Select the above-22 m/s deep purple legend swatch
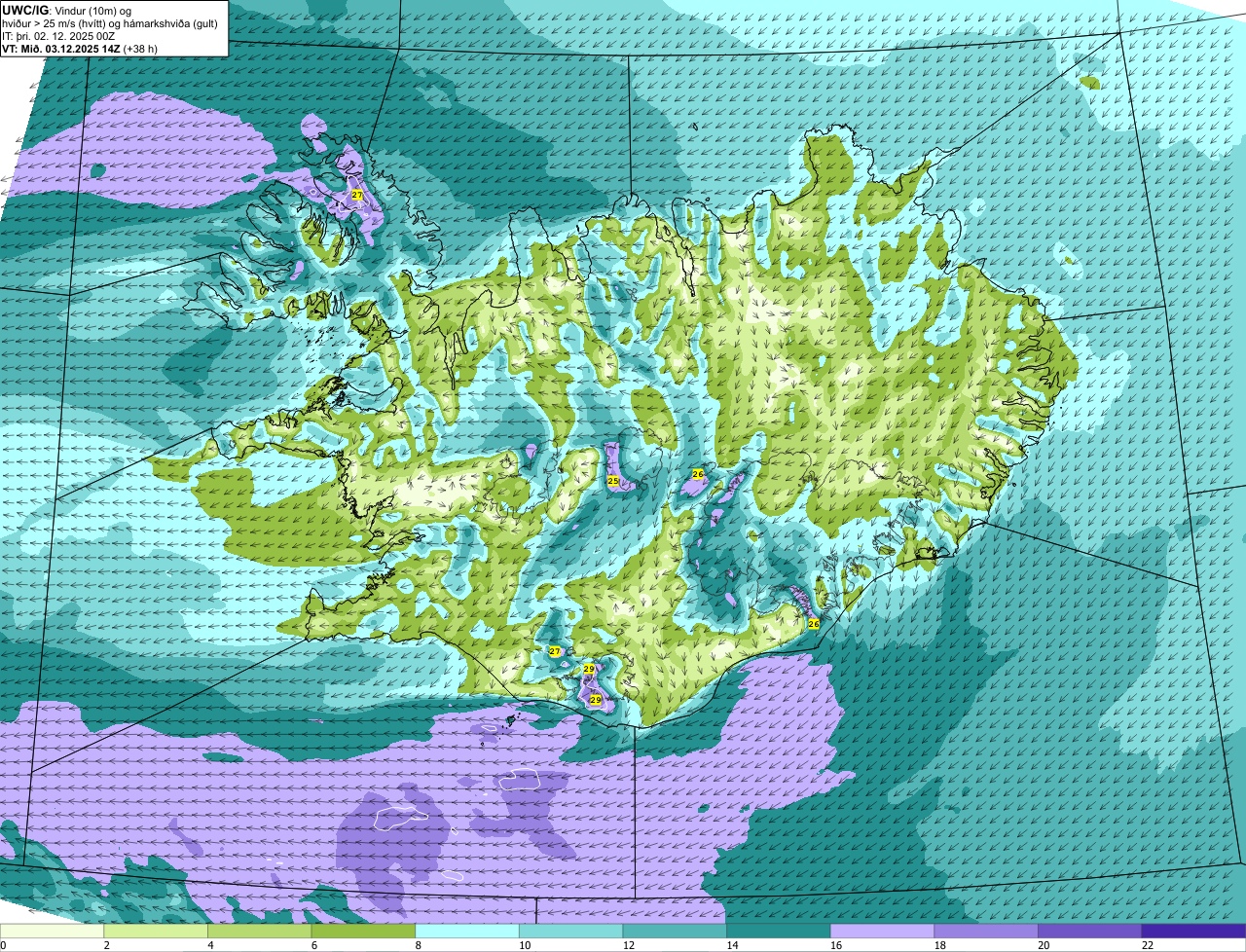1246x952 pixels. [x=1194, y=931]
